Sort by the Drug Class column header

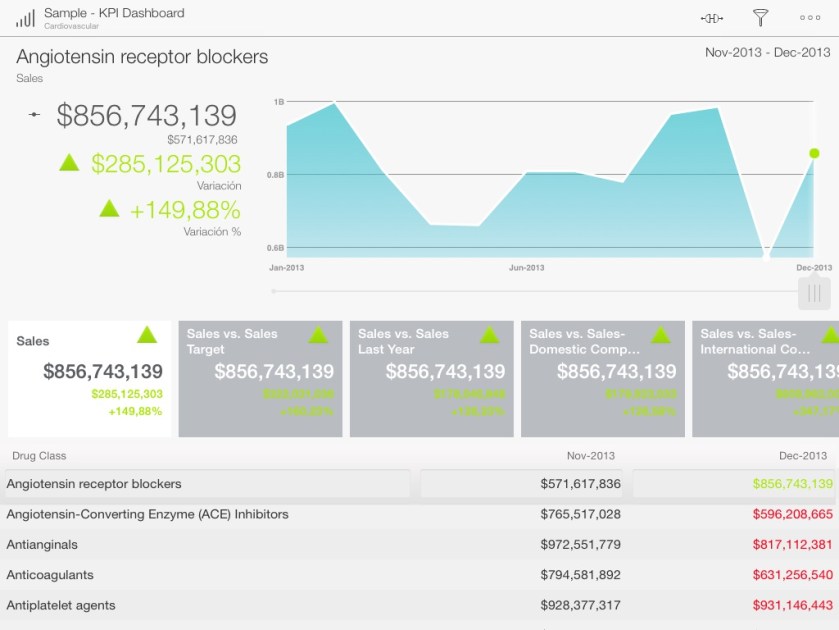tap(39, 456)
